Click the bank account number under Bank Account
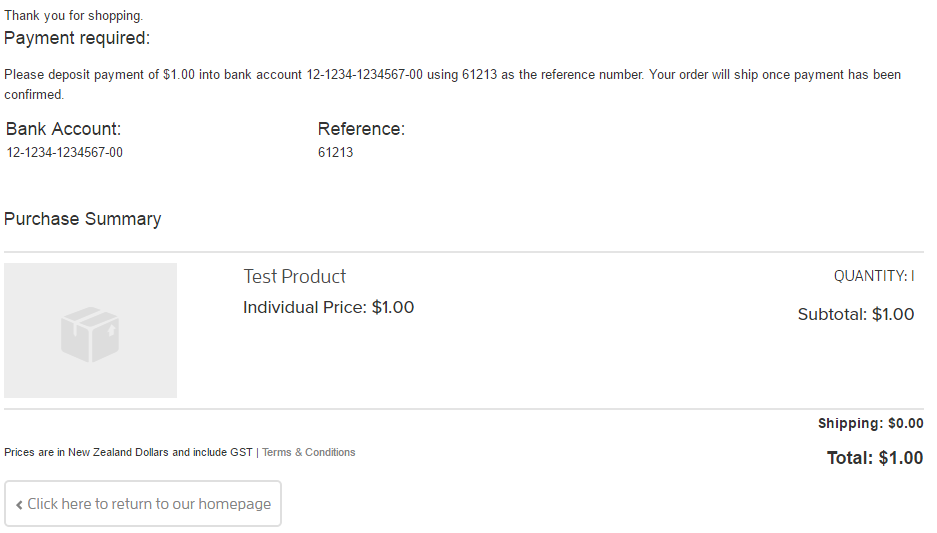Image resolution: width=937 pixels, height=533 pixels. tap(65, 152)
